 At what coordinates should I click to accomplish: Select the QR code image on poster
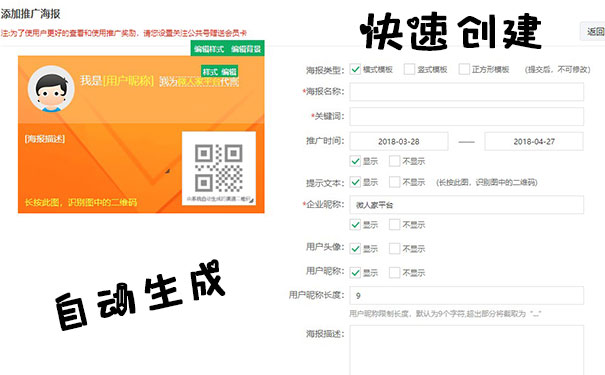tap(219, 168)
